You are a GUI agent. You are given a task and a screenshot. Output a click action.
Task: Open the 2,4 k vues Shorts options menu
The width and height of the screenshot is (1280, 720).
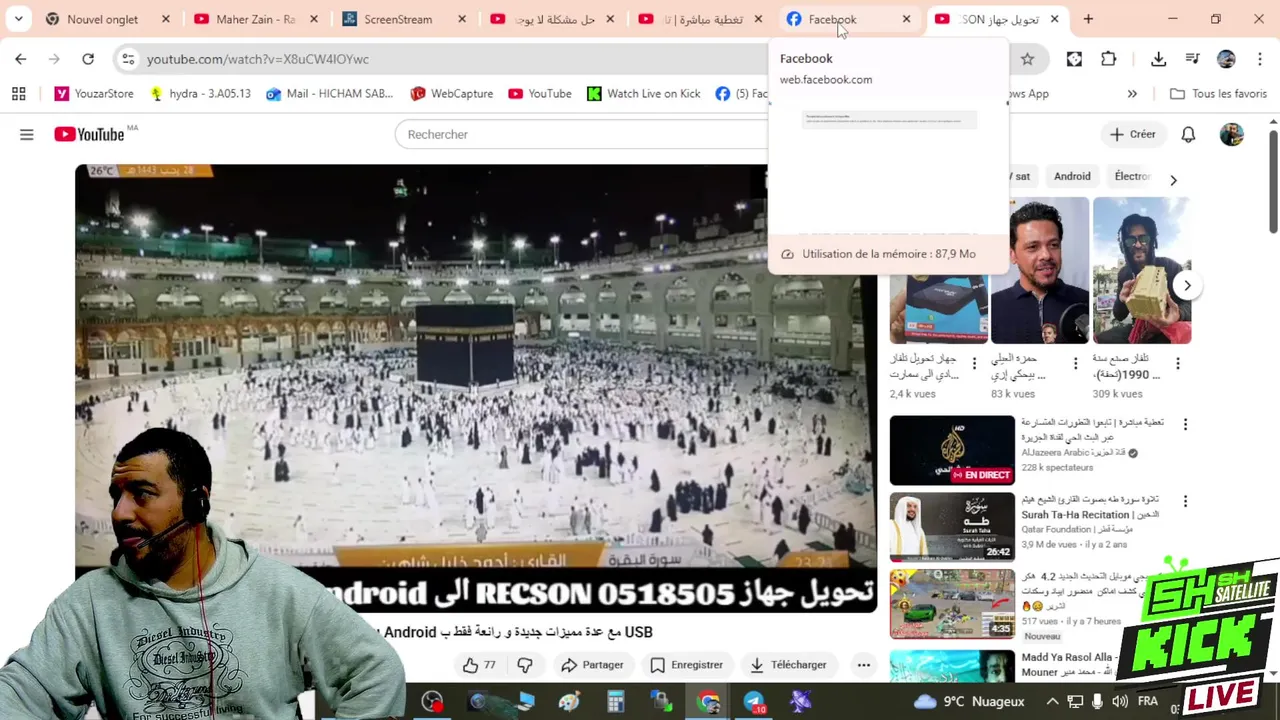(974, 363)
